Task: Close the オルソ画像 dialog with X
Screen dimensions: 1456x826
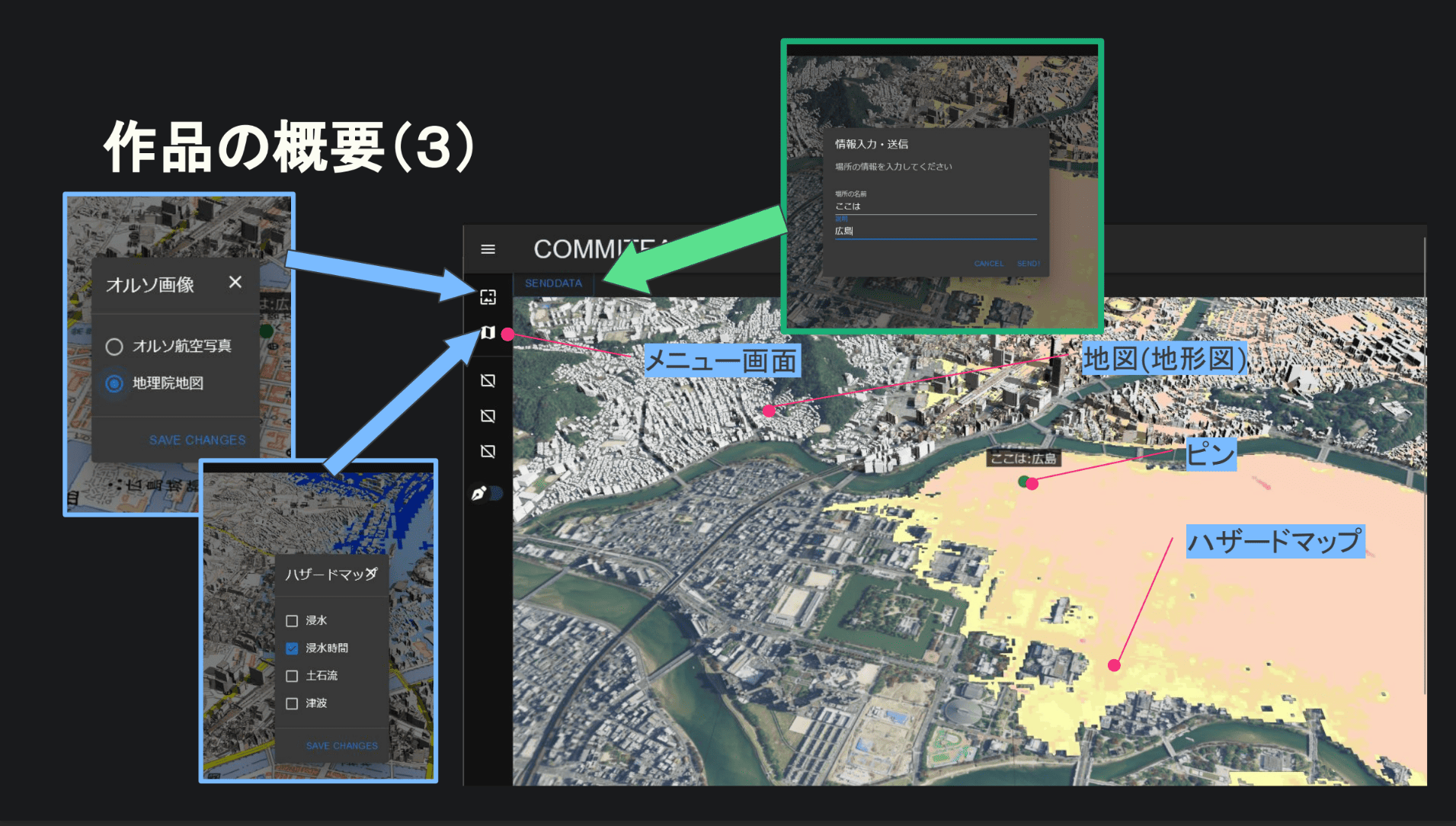Action: pos(235,283)
